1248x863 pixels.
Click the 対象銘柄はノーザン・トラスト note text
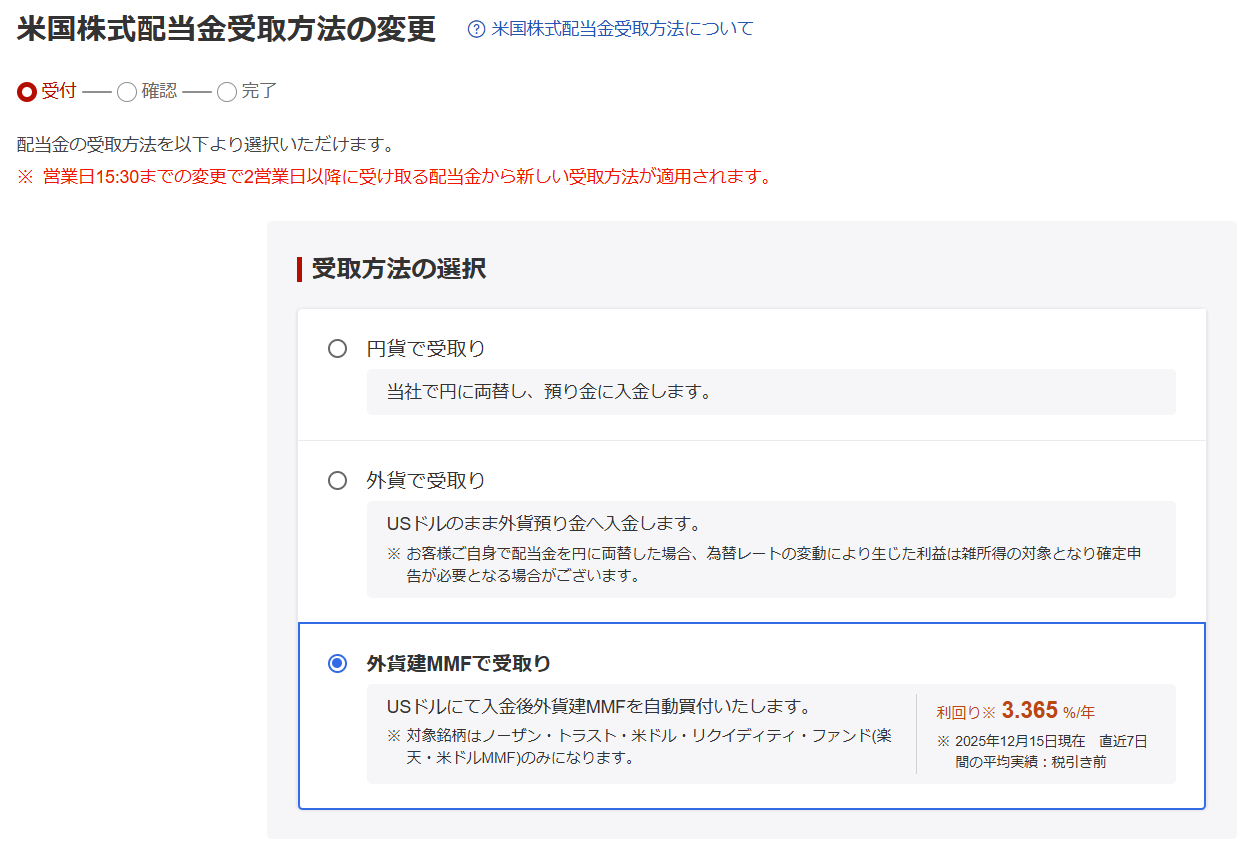[x=640, y=746]
